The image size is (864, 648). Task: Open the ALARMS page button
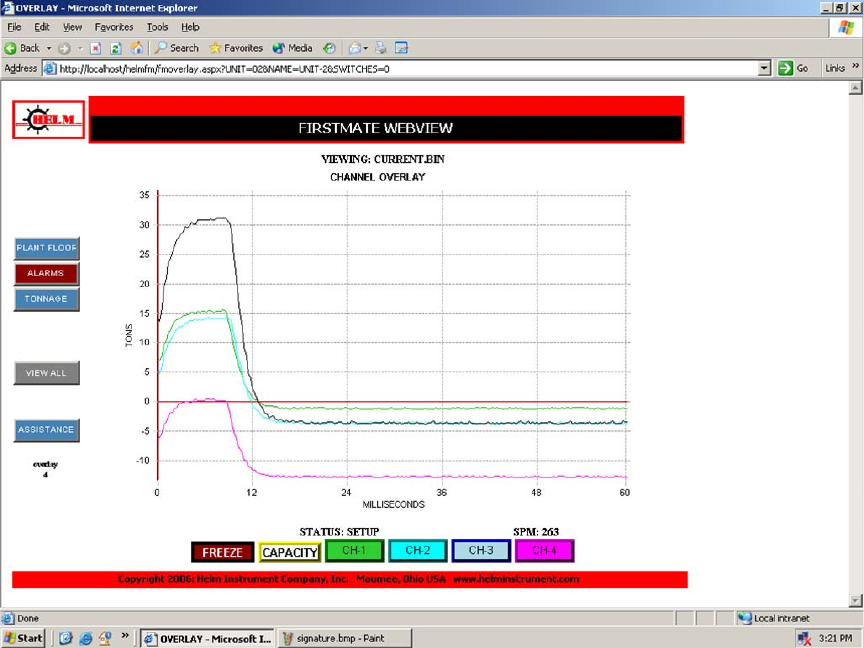(46, 273)
